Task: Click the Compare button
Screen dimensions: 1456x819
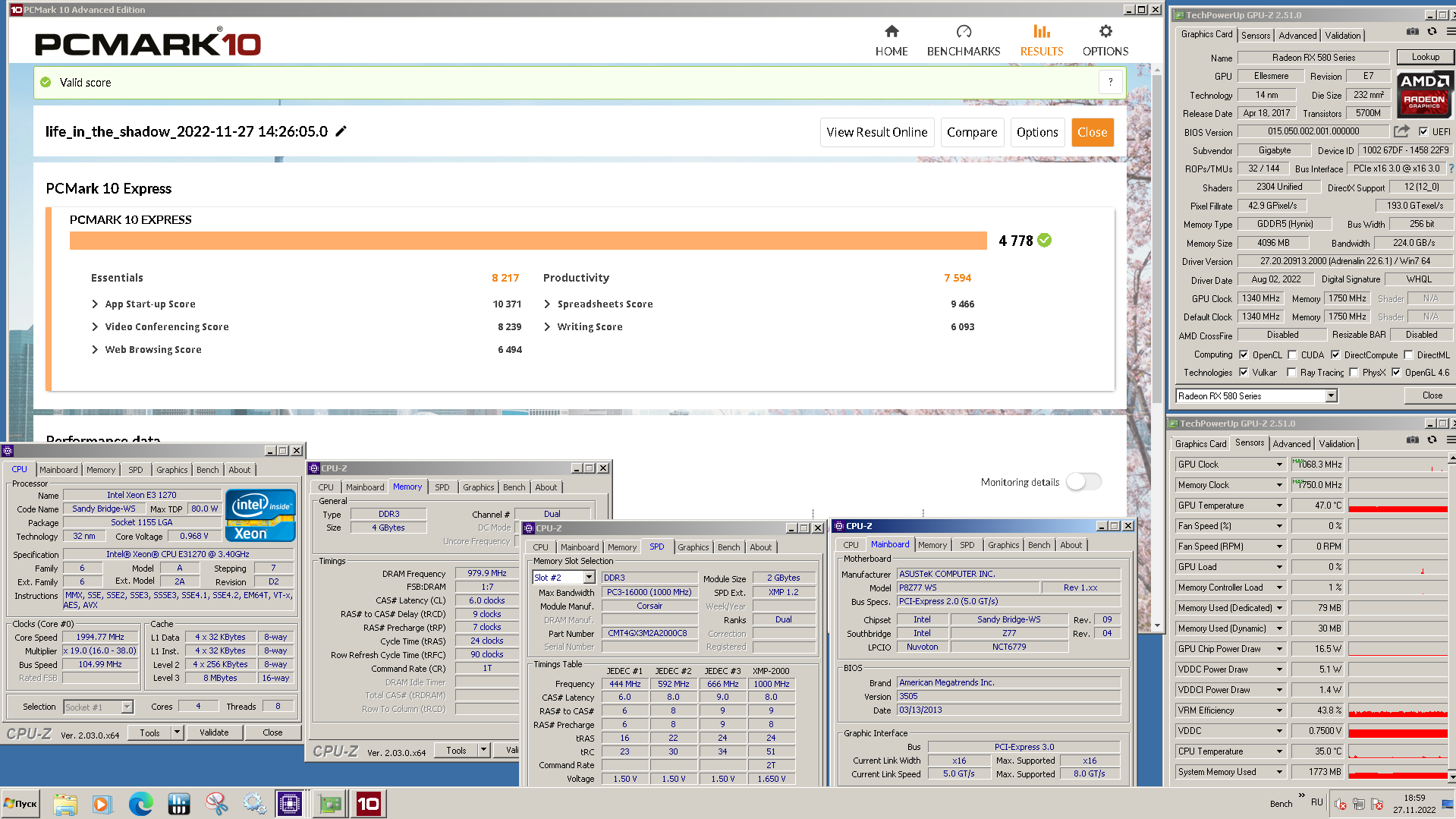Action: pyautogui.click(x=972, y=132)
